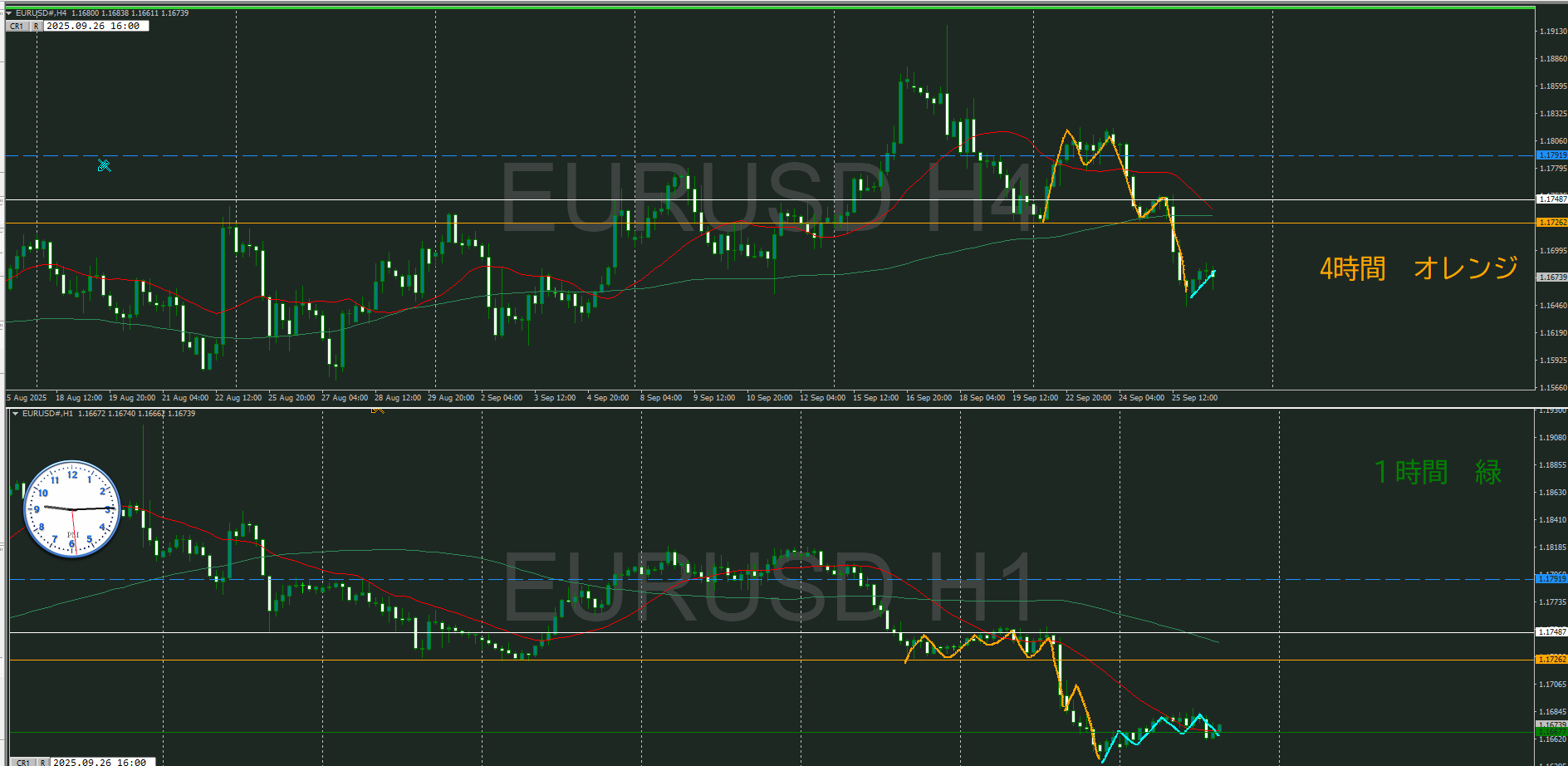Select the orange 4時間 オレンジ text label

coord(1419,268)
